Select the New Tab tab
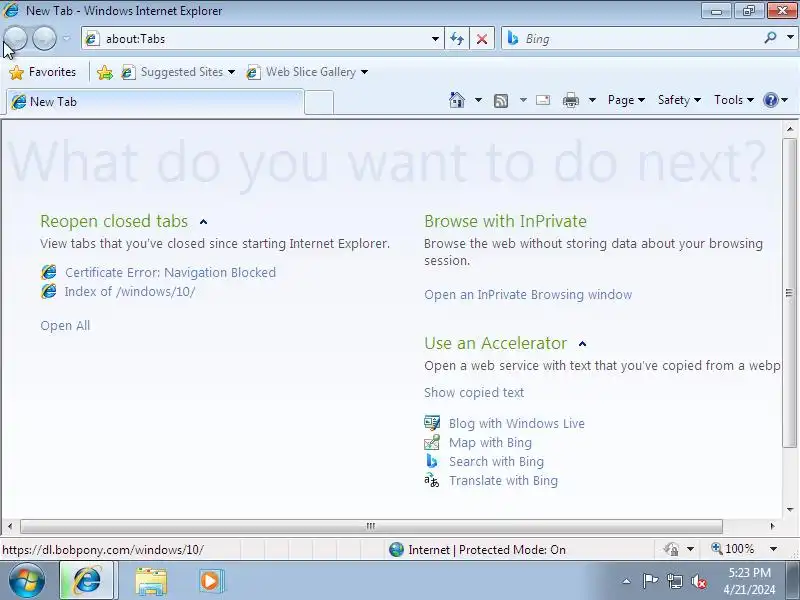Screen dimensions: 800x600 156,102
